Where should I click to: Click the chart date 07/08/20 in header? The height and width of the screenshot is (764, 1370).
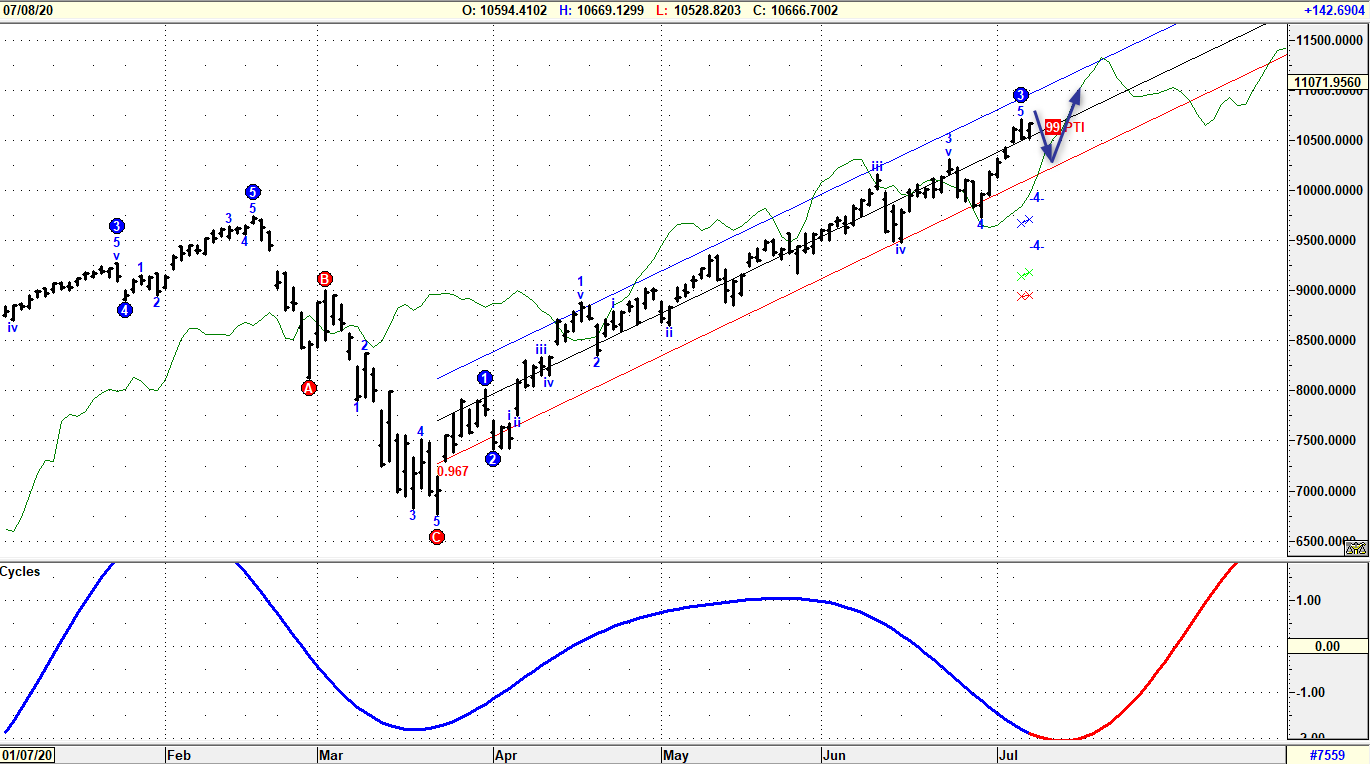27,10
